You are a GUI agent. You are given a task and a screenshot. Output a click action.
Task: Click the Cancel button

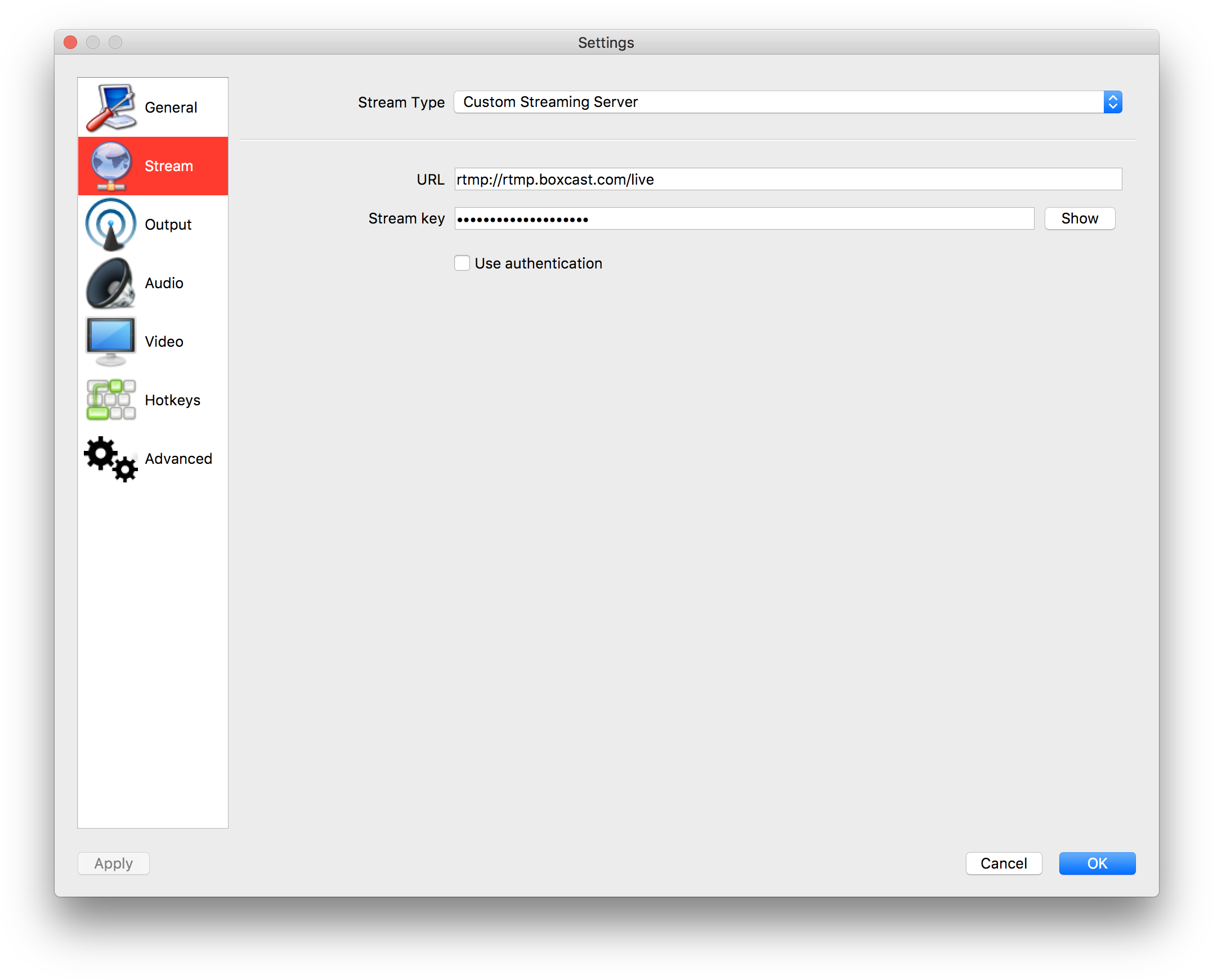(1003, 863)
